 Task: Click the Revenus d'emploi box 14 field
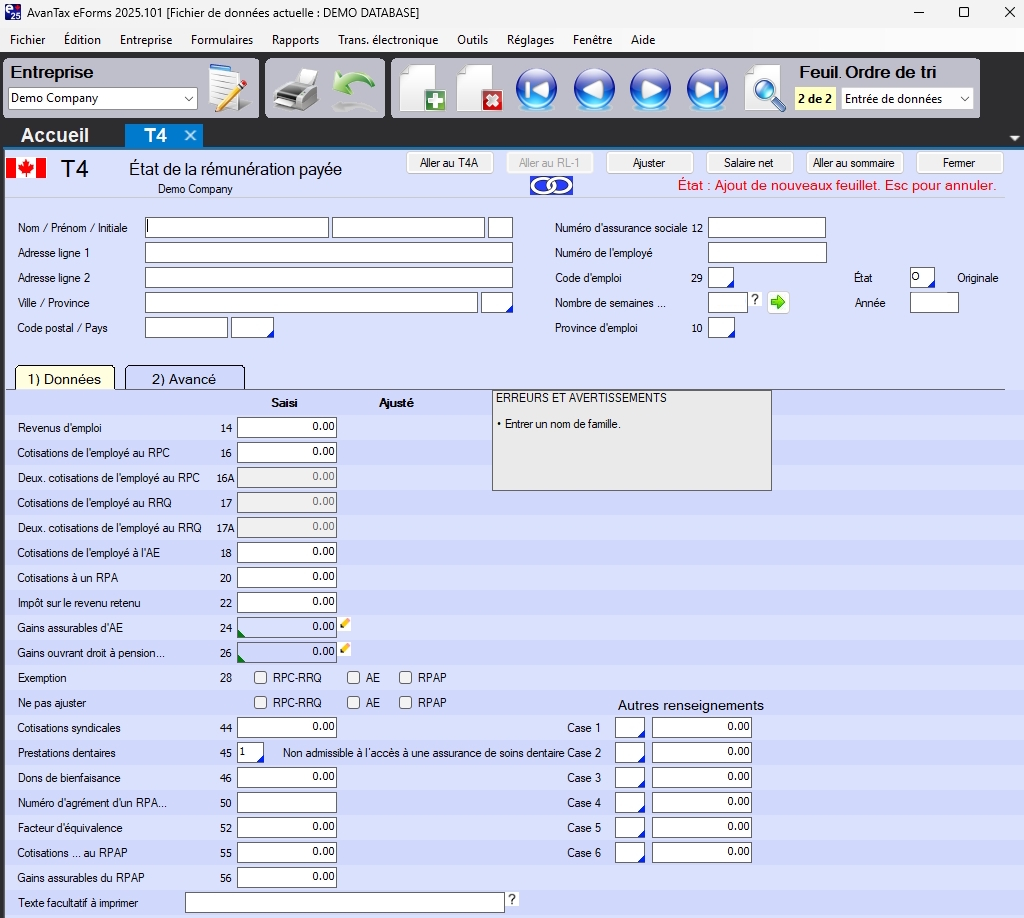(287, 427)
